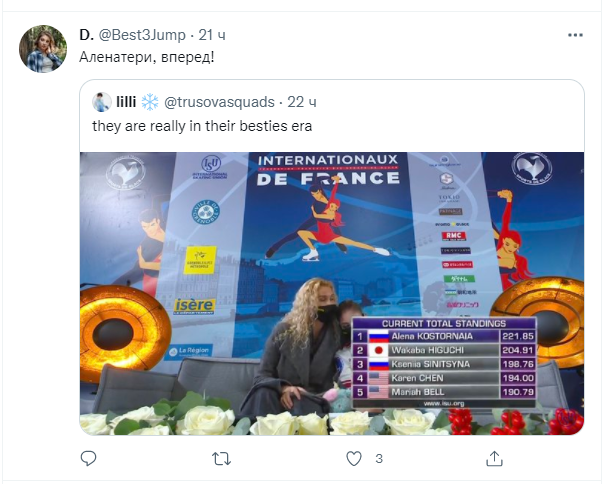Viewport: 603px width, 484px height.
Task: Click the snowflake emoji beside lilli's name
Action: click(147, 102)
